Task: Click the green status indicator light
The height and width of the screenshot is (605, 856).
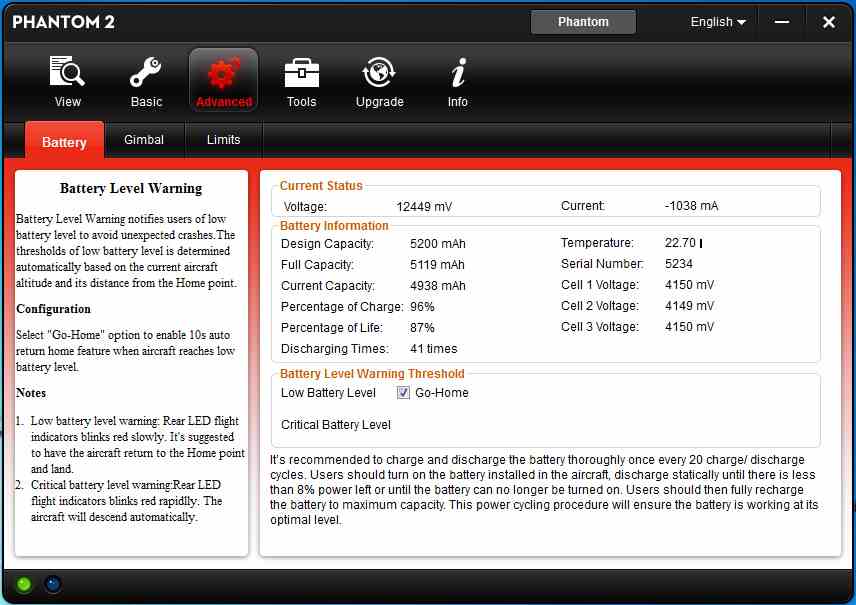Action: point(24,584)
